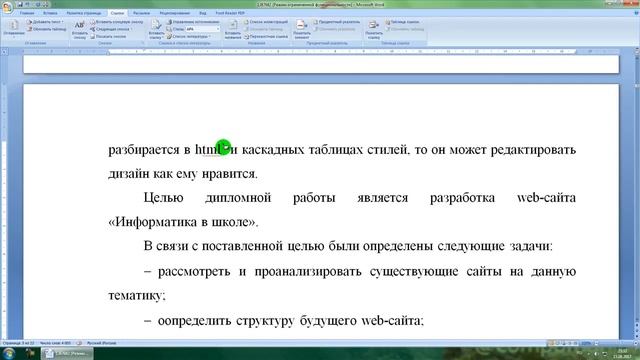Click the zoom percentage in the status bar
The width and height of the screenshot is (640, 360).
(x=586, y=343)
